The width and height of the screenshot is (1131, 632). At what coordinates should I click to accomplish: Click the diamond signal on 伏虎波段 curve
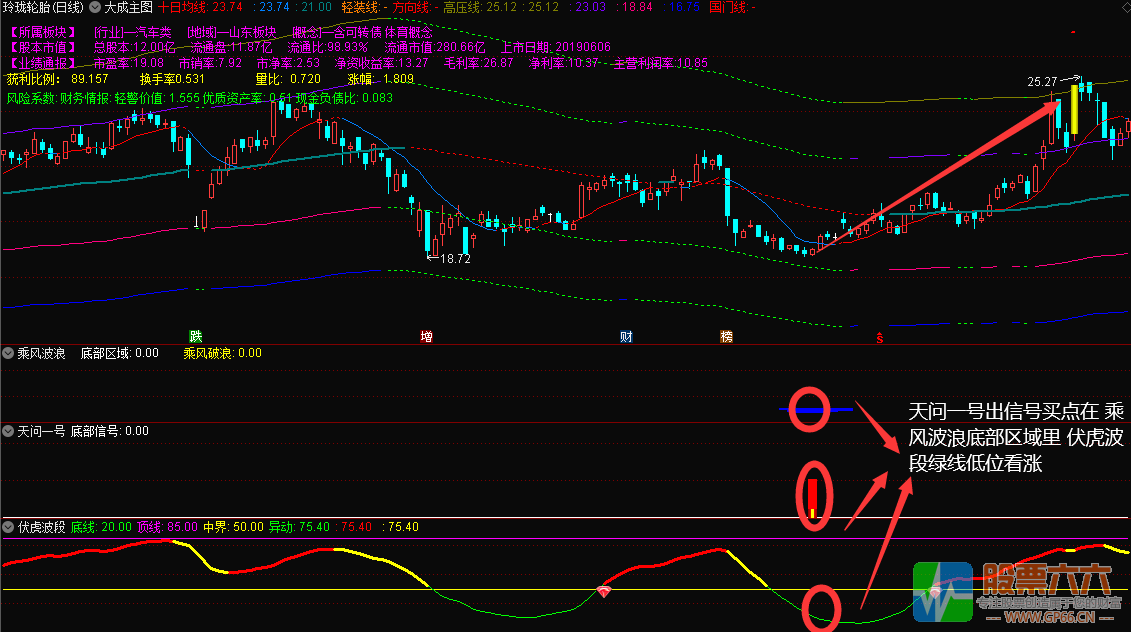605,591
